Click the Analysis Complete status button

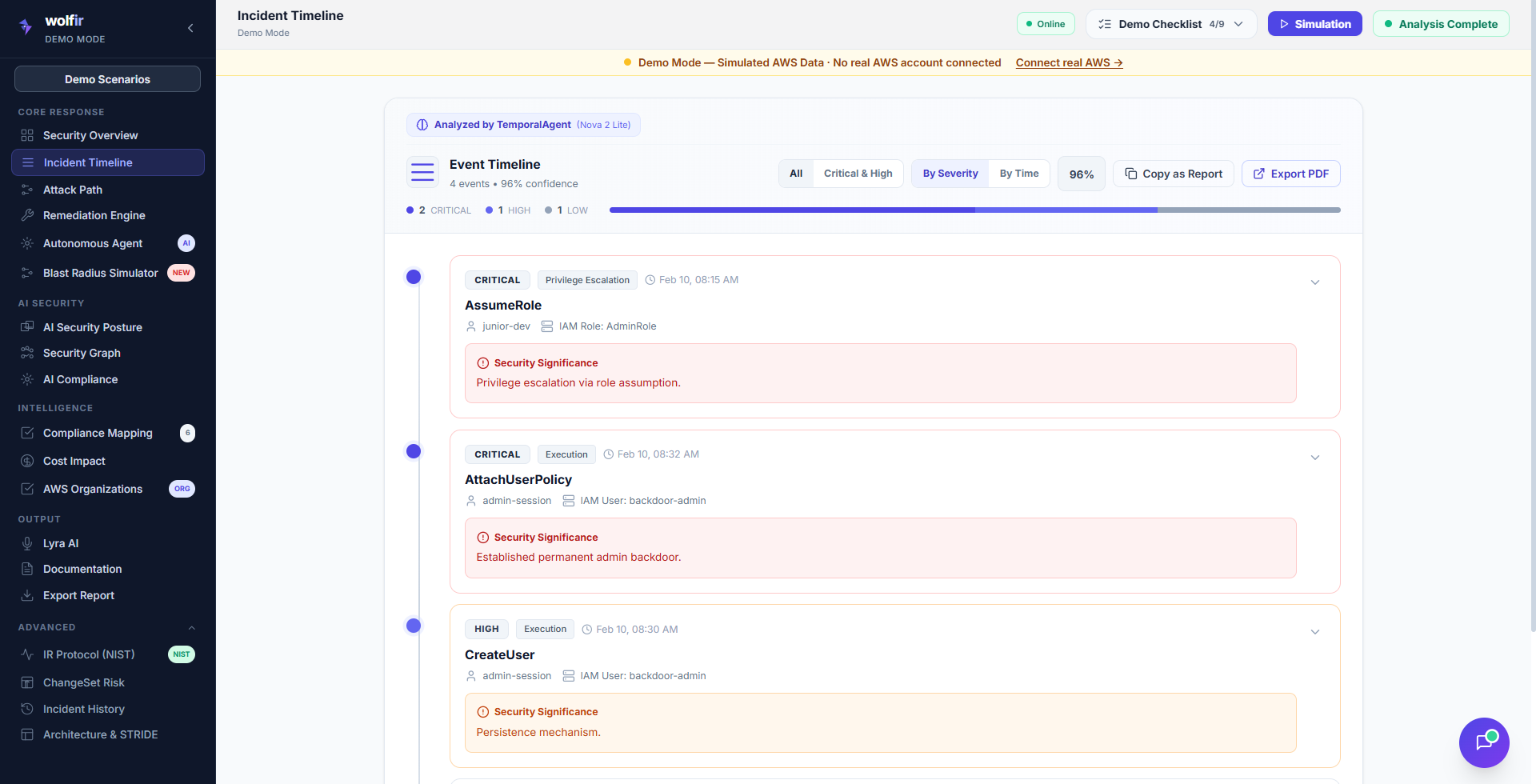(1441, 24)
